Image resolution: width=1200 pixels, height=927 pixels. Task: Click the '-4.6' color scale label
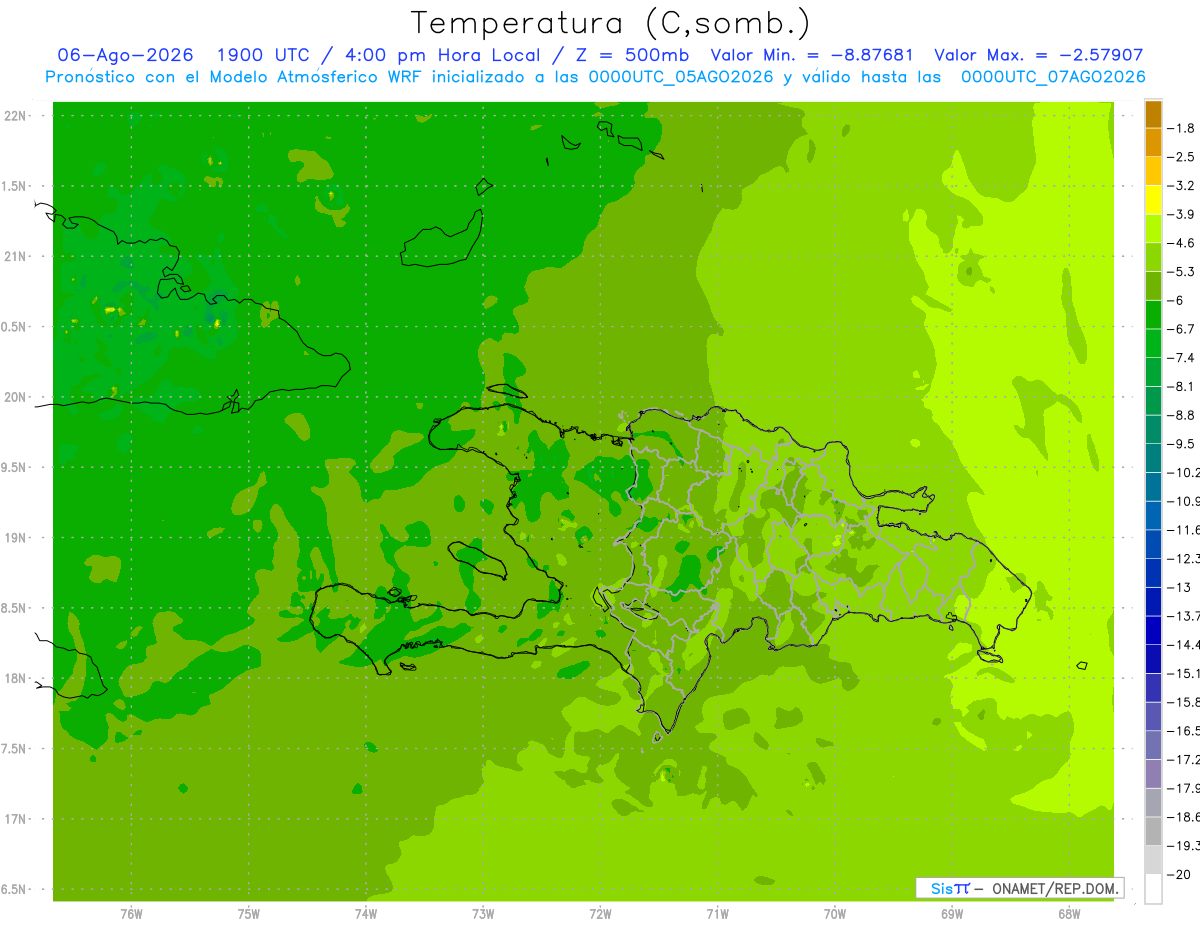tap(1183, 243)
